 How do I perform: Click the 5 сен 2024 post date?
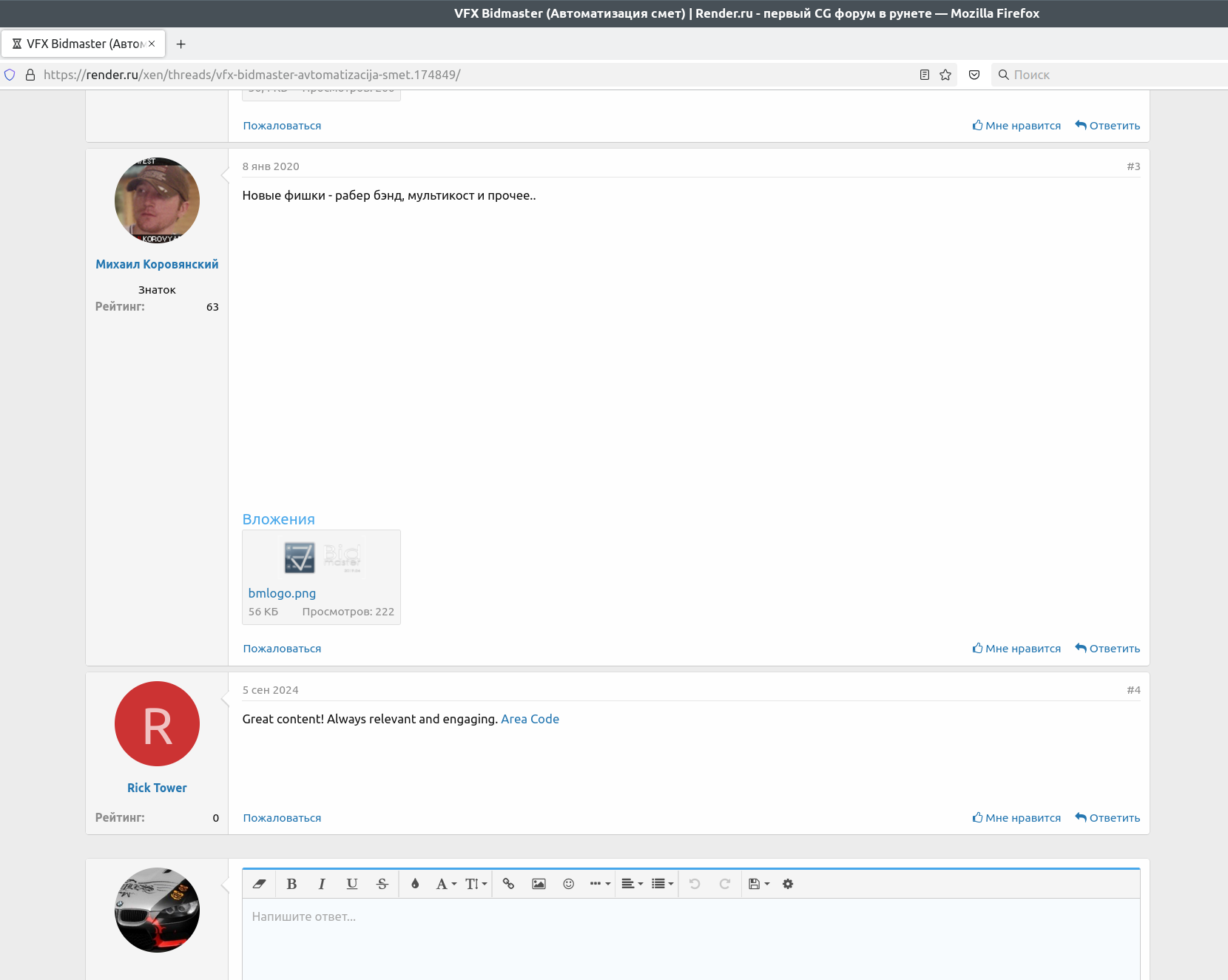[271, 690]
